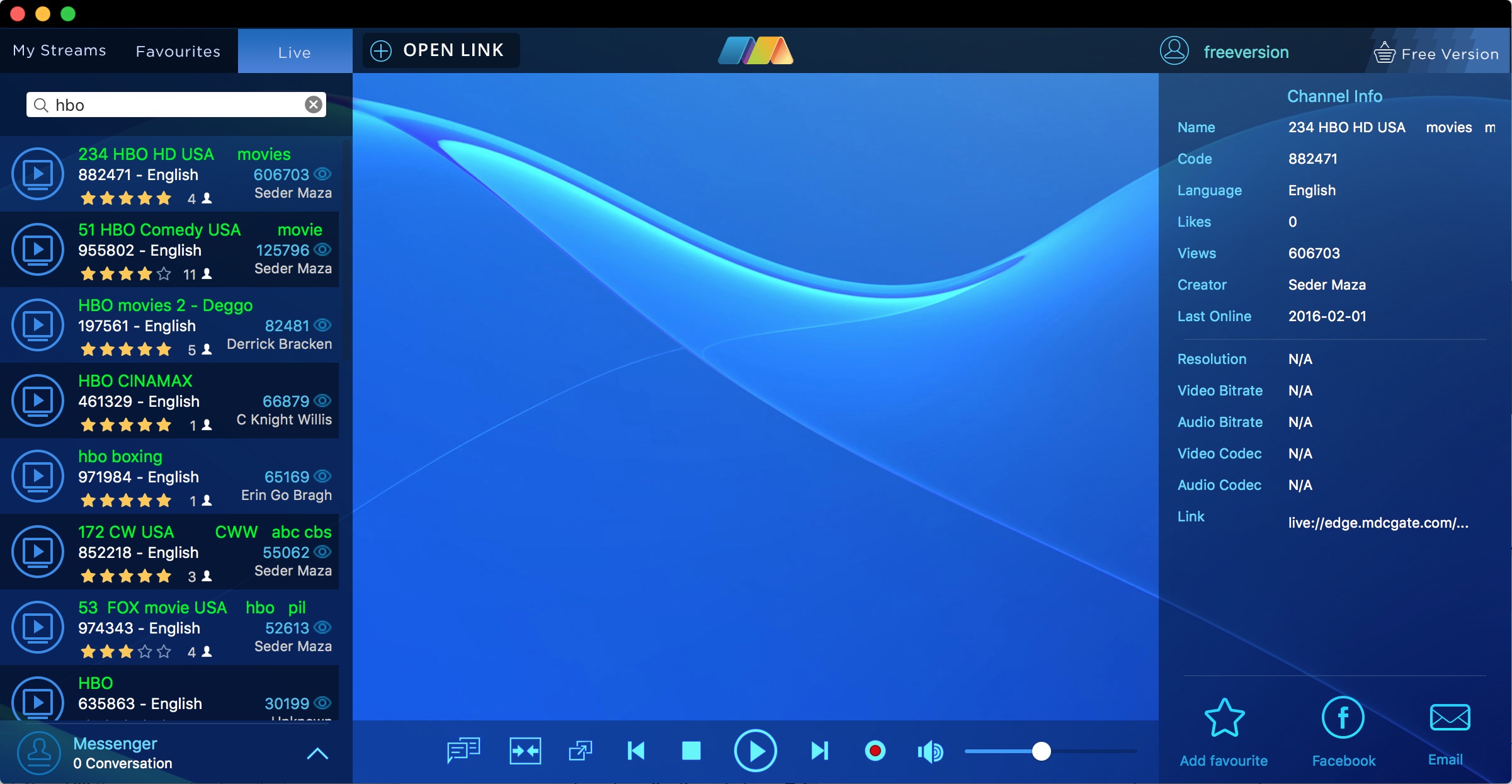Click Free Version label
The width and height of the screenshot is (1512, 784).
(1450, 54)
